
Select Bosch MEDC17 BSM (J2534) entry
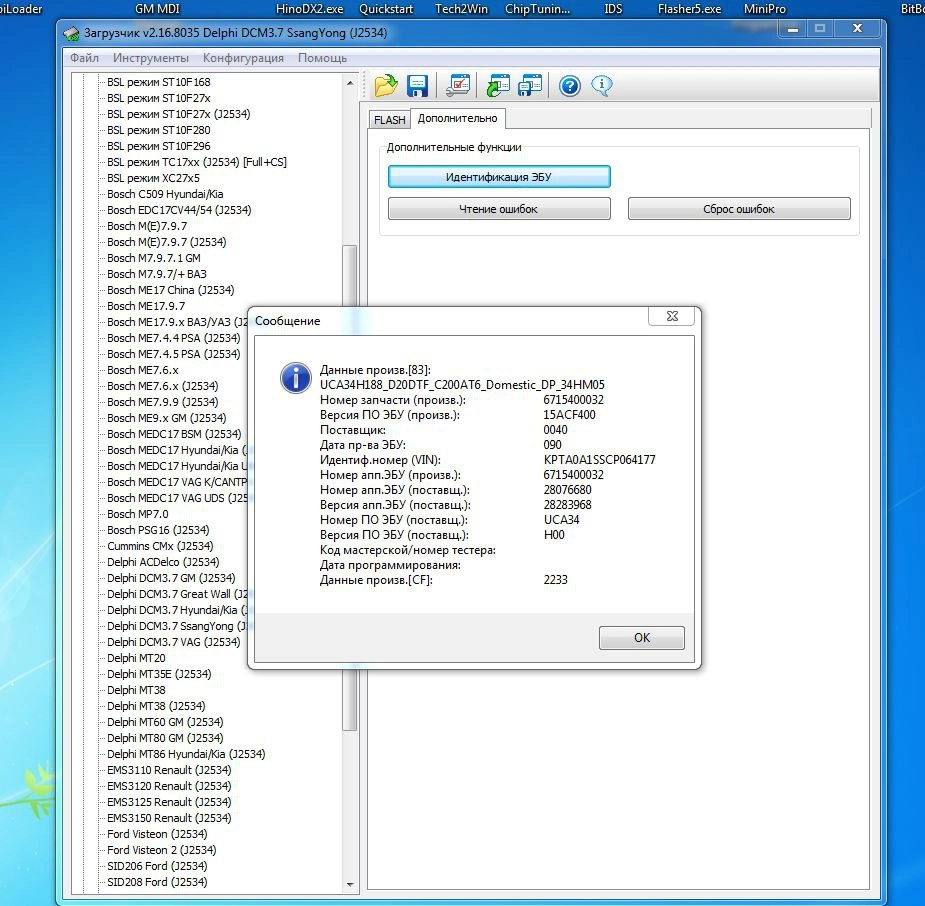pyautogui.click(x=175, y=434)
